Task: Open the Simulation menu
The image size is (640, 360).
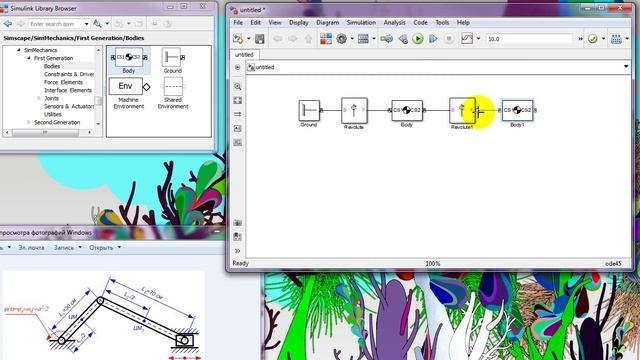Action: click(x=361, y=22)
